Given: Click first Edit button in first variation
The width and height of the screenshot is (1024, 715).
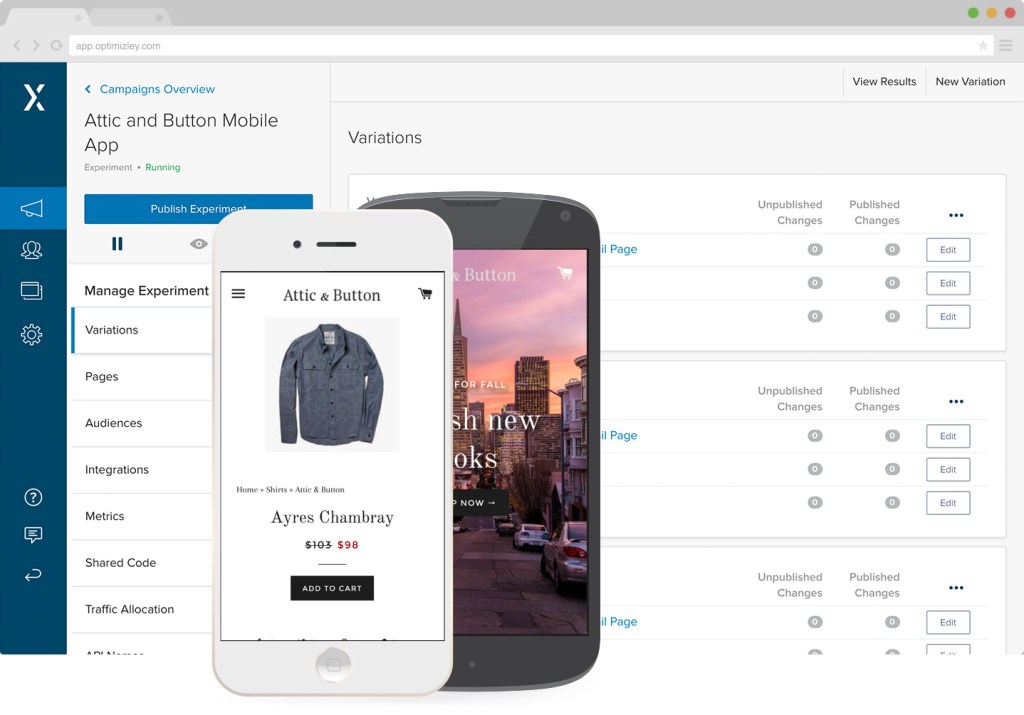Looking at the screenshot, I should pos(948,249).
